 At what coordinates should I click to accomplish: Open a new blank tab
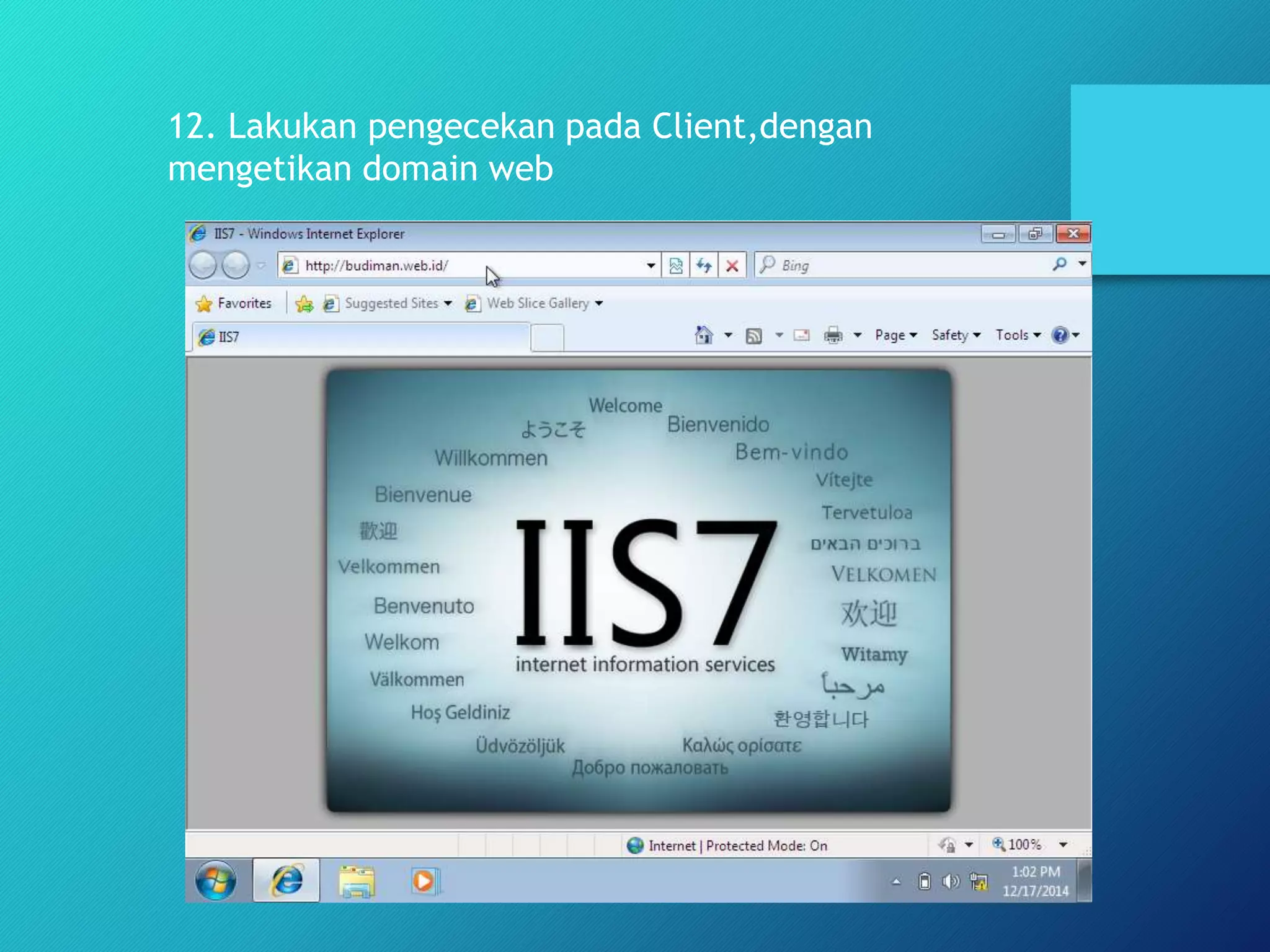(548, 338)
